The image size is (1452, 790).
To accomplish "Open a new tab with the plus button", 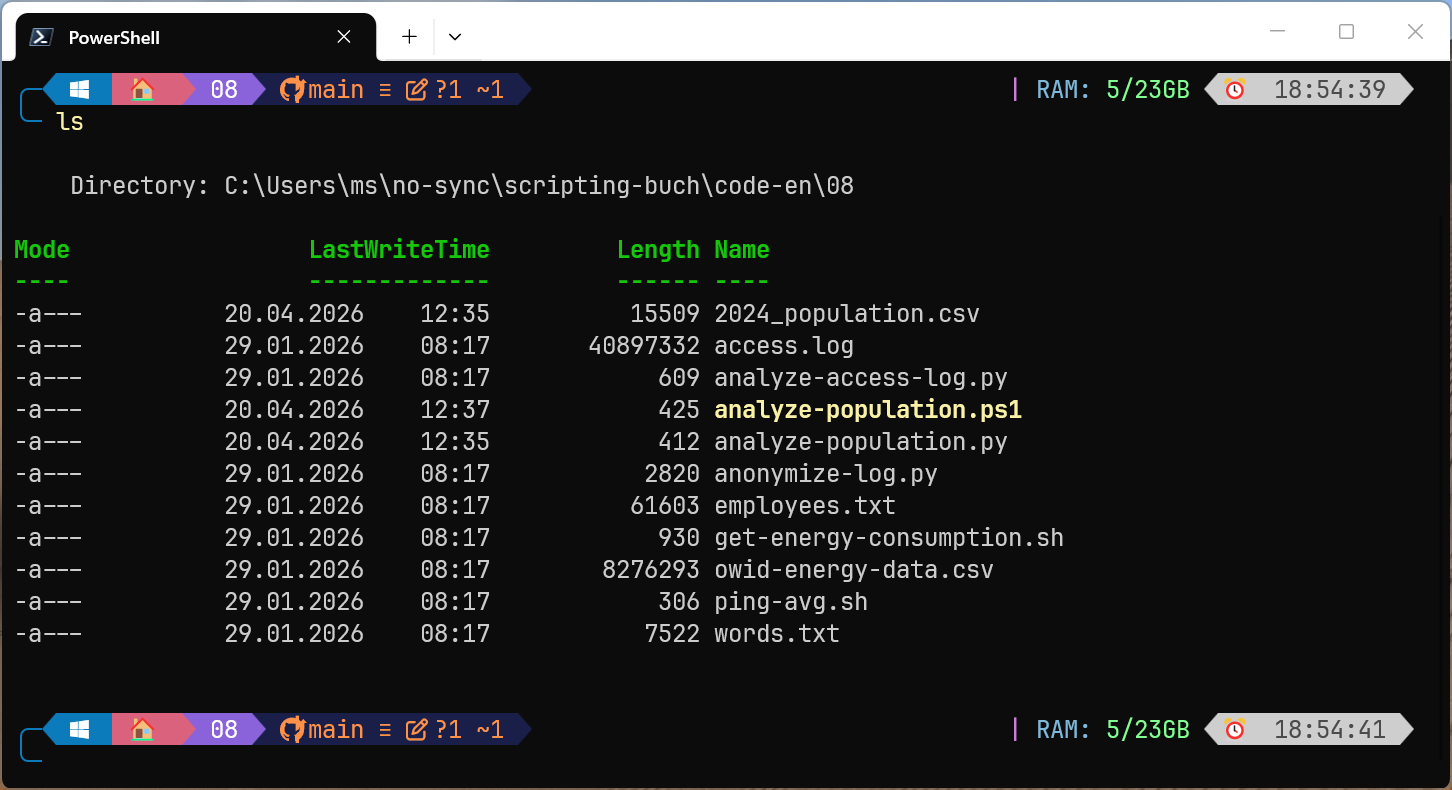I will click(409, 37).
